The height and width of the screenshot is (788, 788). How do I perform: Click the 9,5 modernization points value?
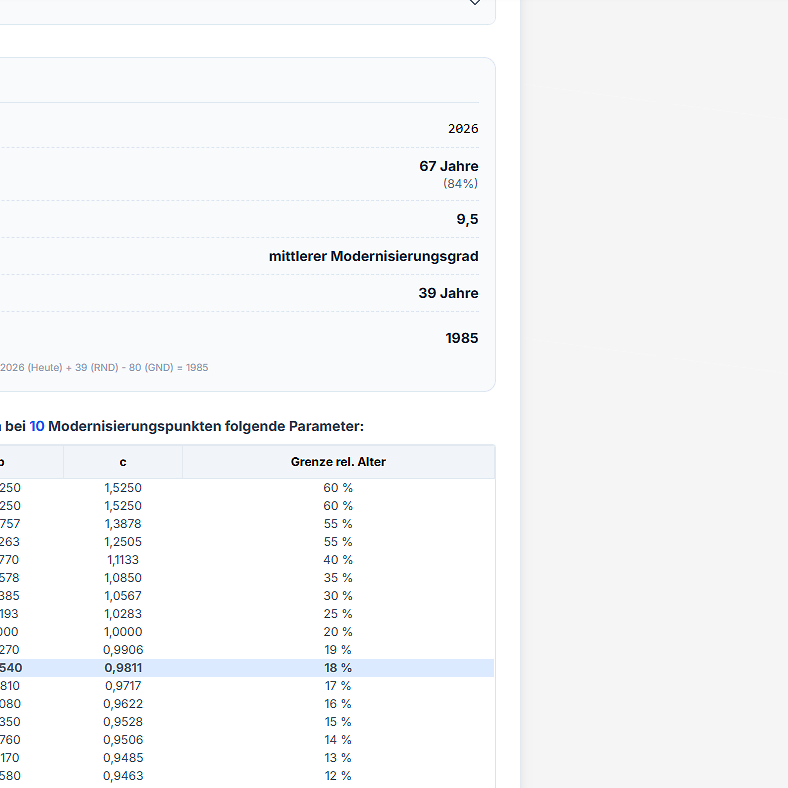467,219
